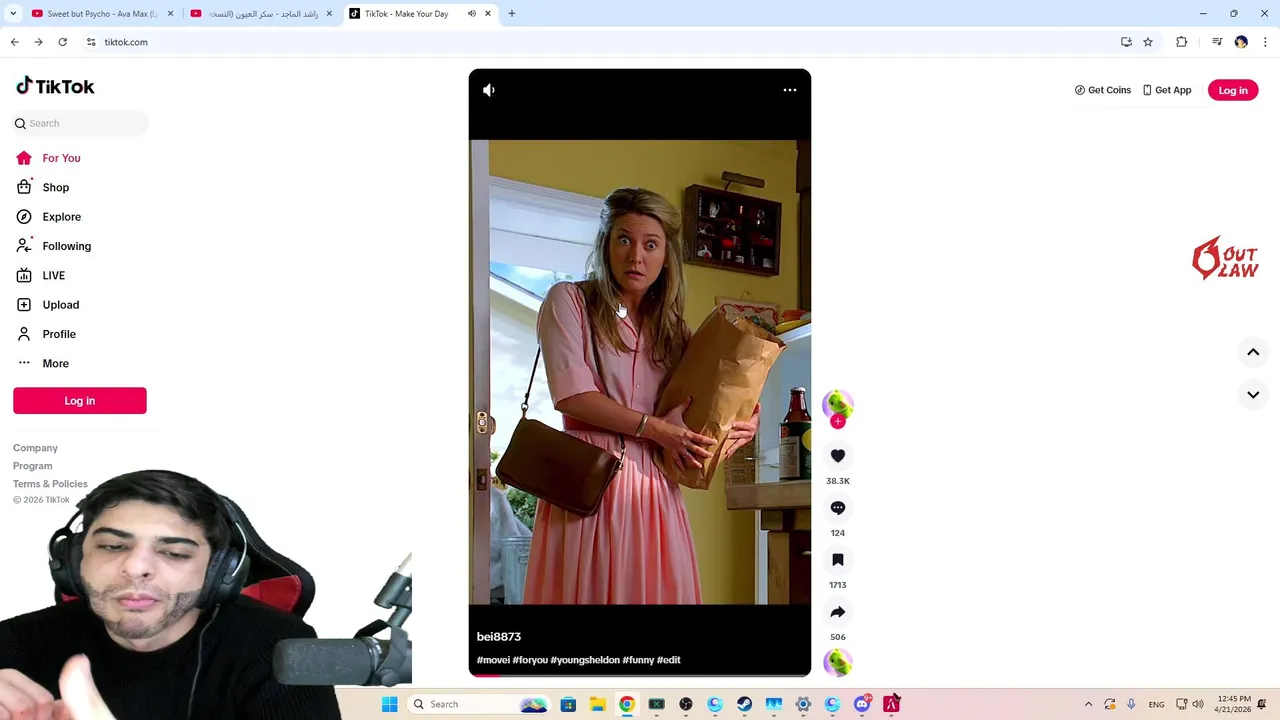Click the top-right Log in button
The image size is (1280, 720).
click(1233, 90)
